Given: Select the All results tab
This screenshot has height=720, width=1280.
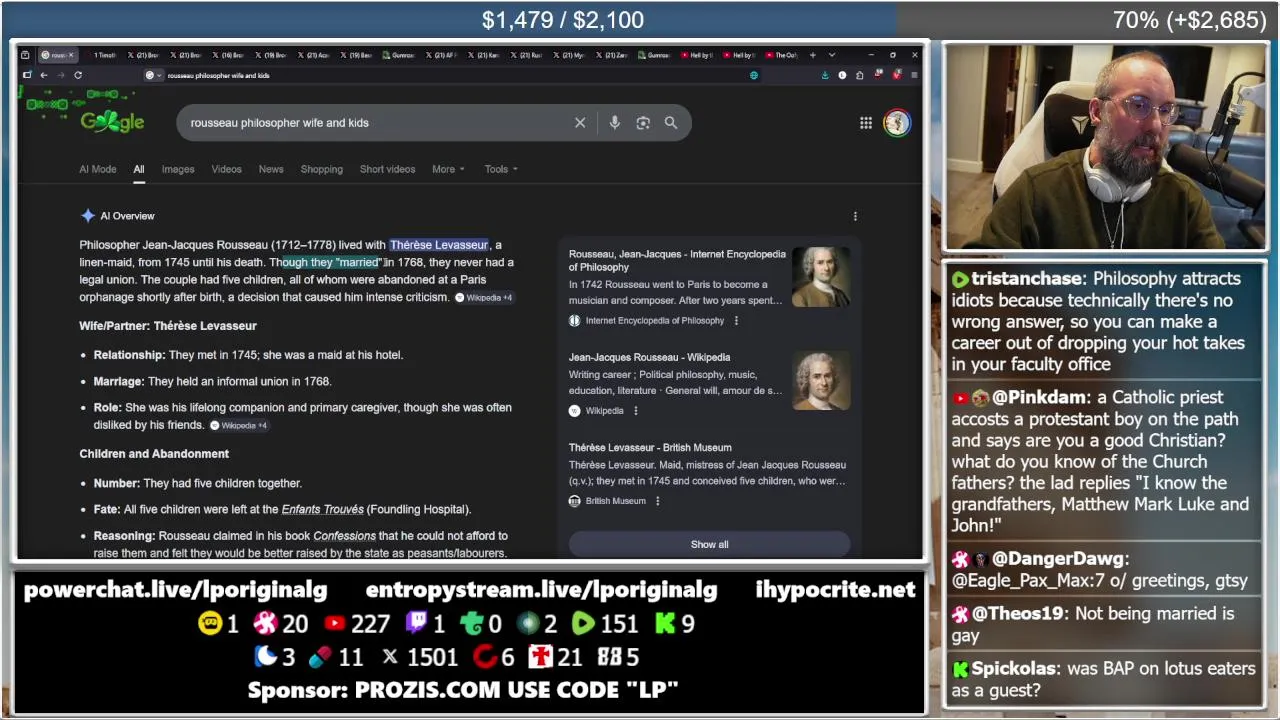Looking at the screenshot, I should click(x=139, y=169).
